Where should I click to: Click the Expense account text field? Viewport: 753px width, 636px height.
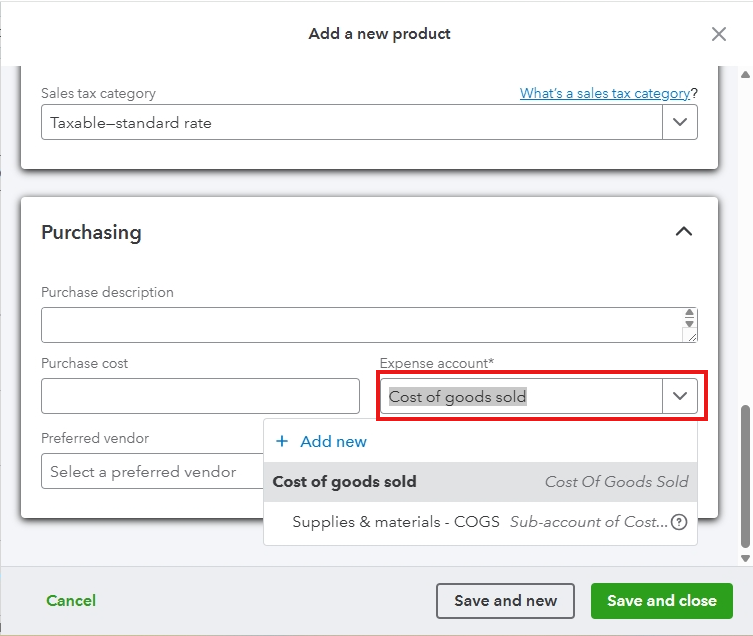pos(520,397)
